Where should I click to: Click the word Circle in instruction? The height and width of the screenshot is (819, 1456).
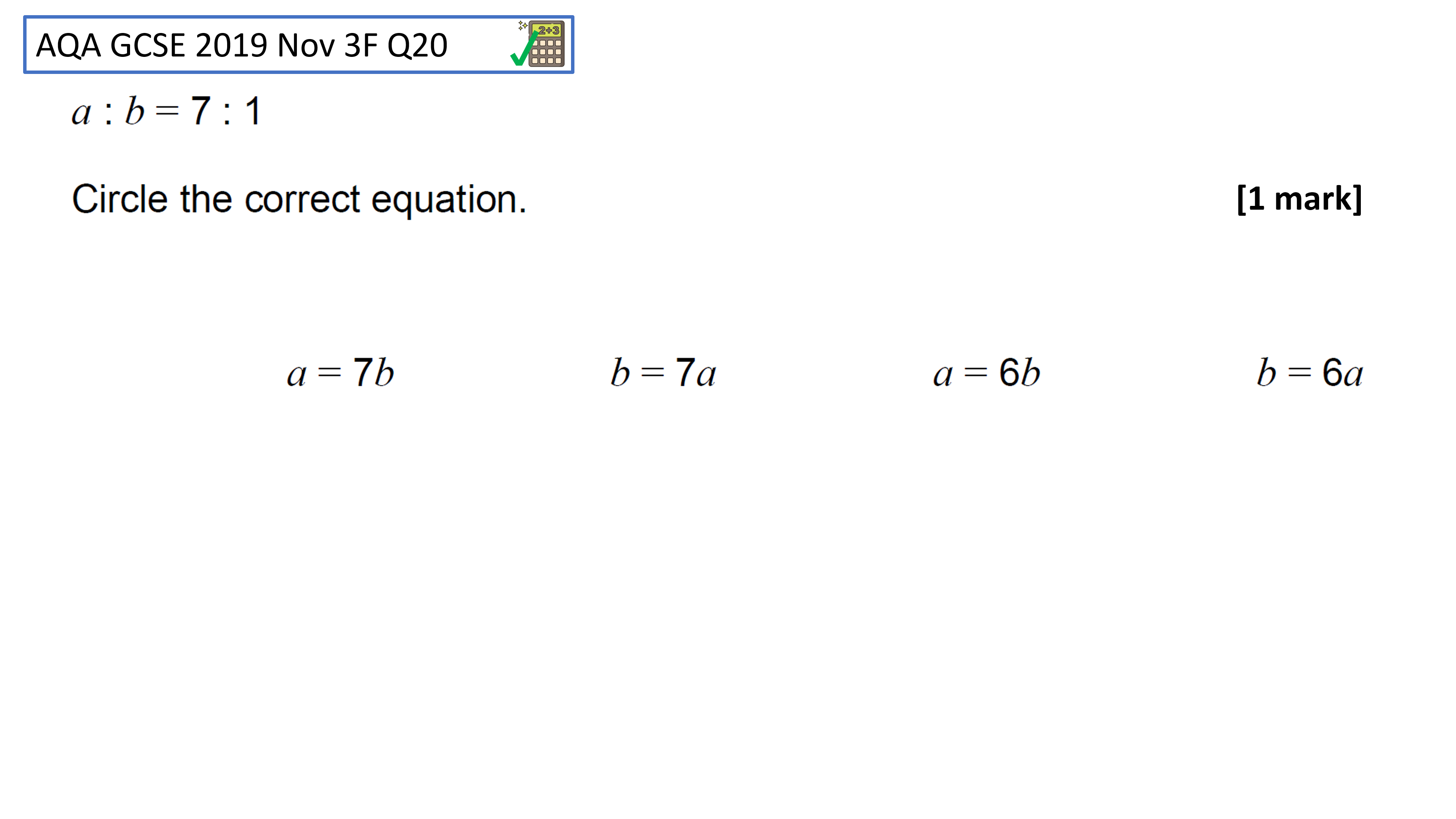point(120,199)
